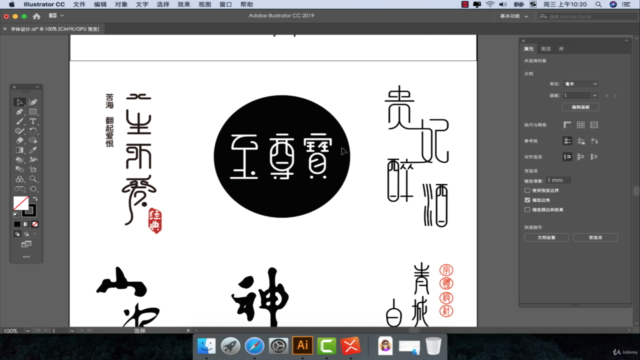The width and height of the screenshot is (640, 360).
Task: Open units dropdown showing 毫米
Action: point(581,84)
